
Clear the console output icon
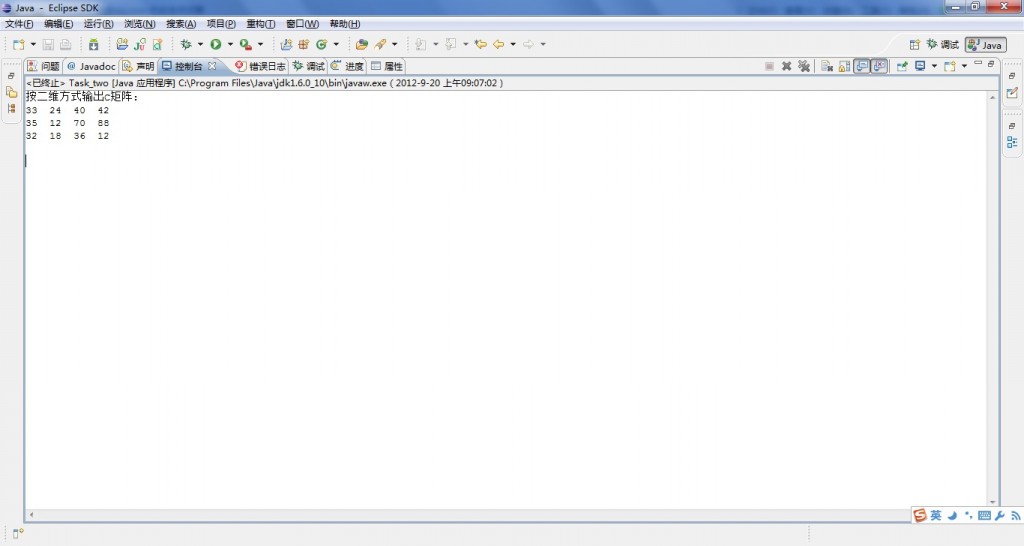827,66
